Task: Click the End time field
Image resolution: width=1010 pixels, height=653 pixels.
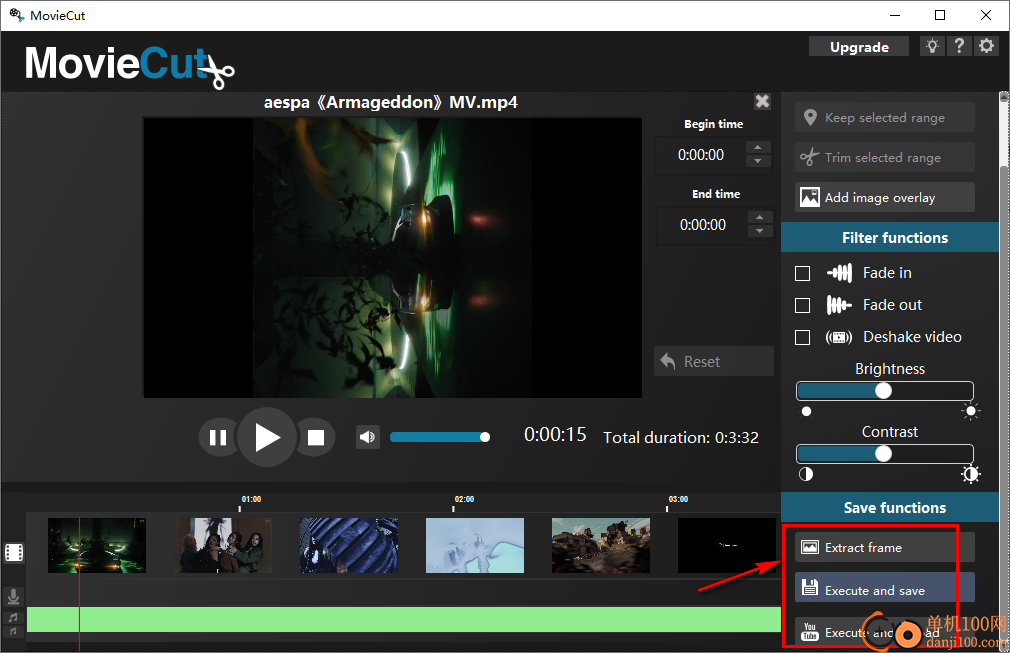Action: (703, 225)
